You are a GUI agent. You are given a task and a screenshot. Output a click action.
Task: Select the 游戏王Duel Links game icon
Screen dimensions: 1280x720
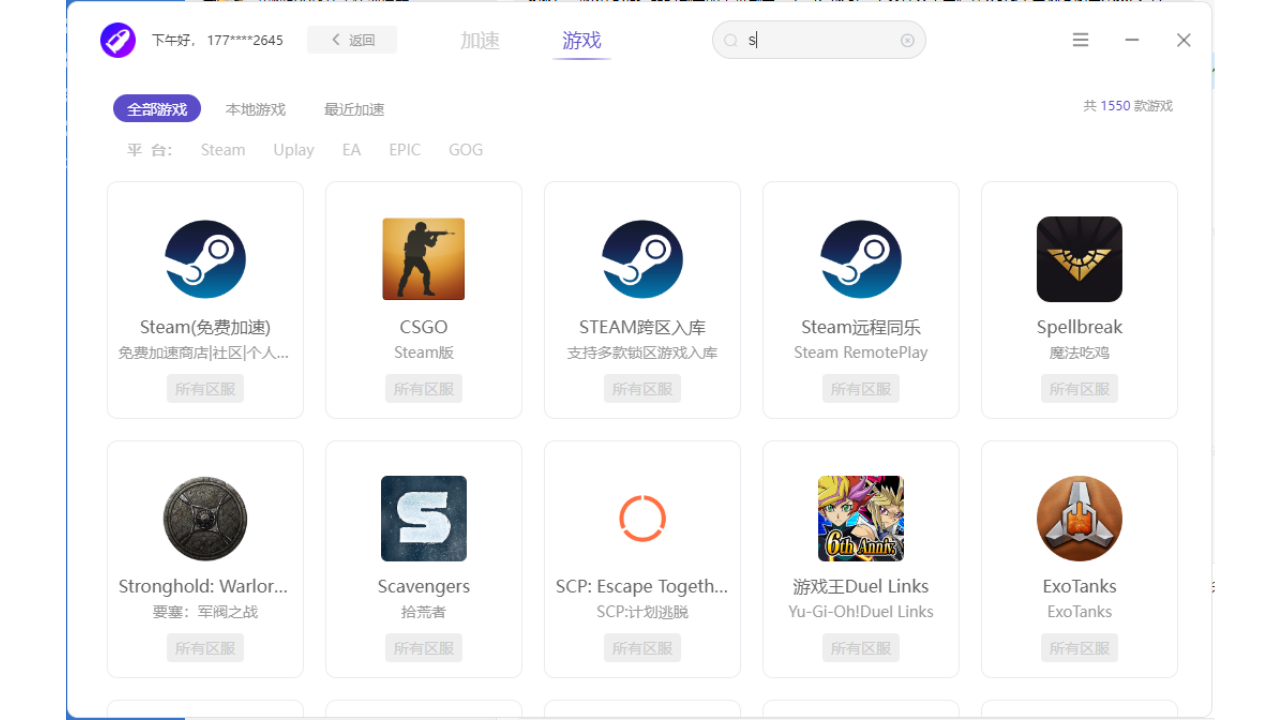[860, 518]
